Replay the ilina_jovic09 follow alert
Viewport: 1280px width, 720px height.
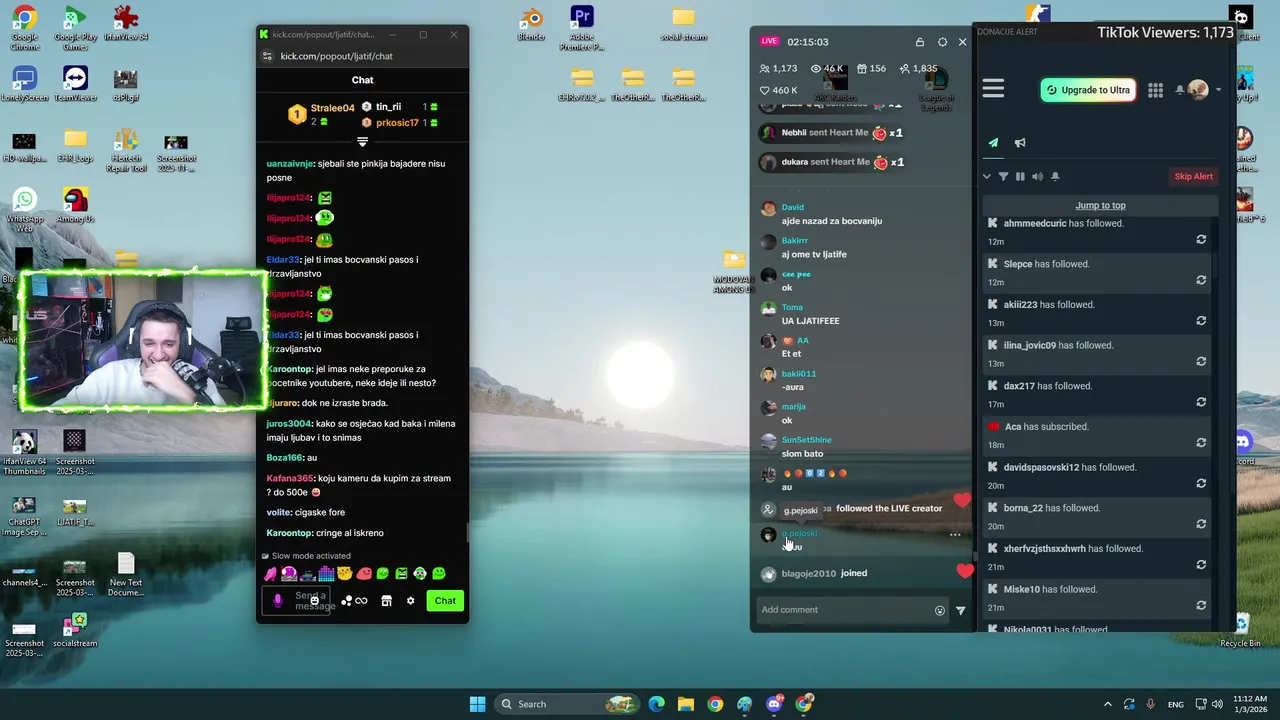click(1201, 361)
